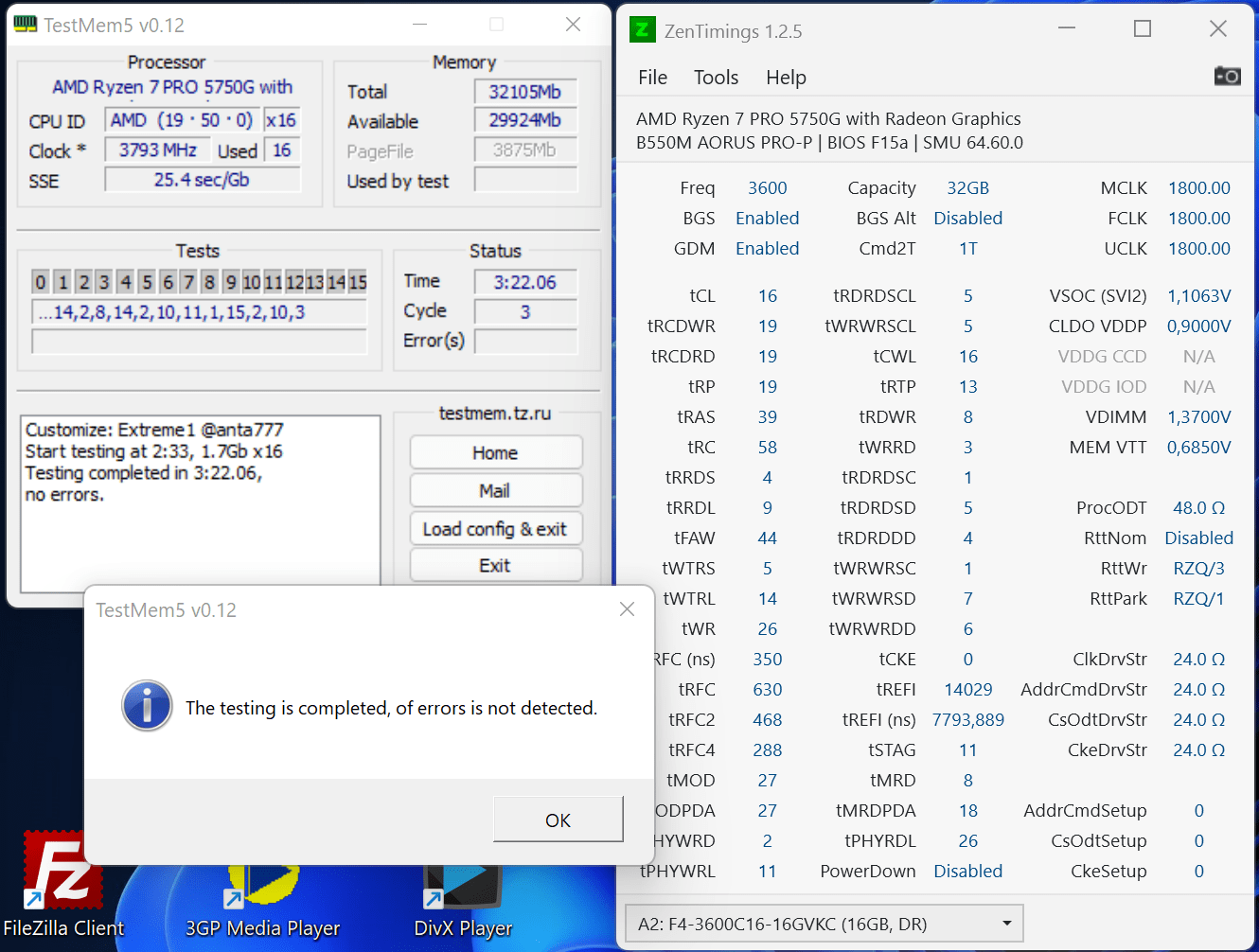Open the File menu in ZenTimings
The width and height of the screenshot is (1259, 952).
pos(652,78)
